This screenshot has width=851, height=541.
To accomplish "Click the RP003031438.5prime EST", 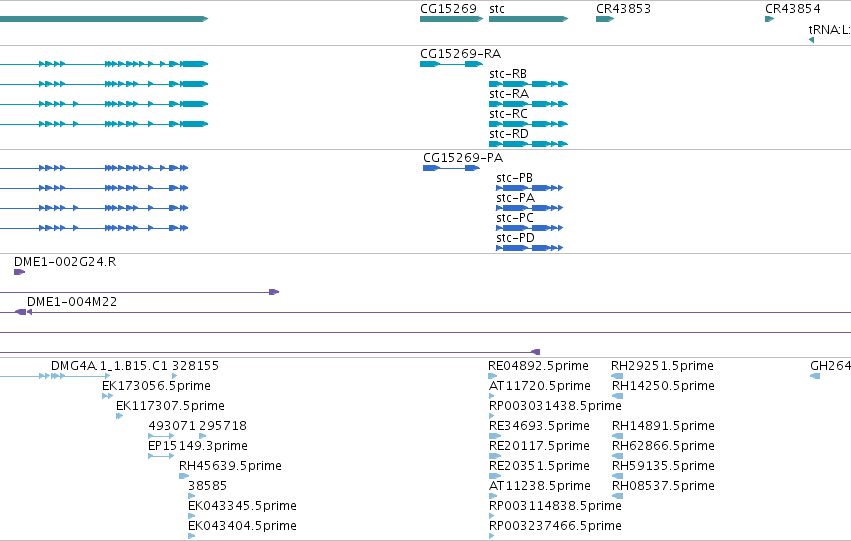I will tap(492, 416).
